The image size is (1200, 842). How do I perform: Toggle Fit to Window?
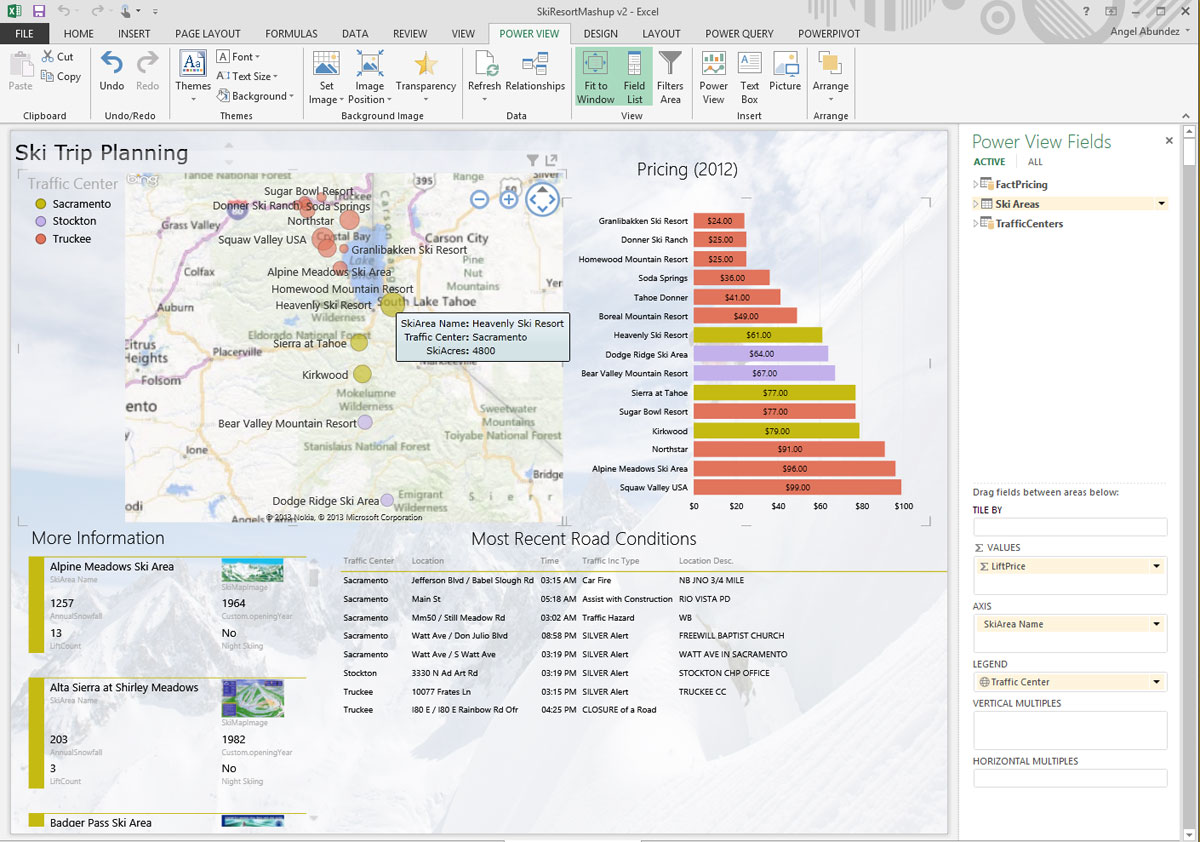[x=595, y=78]
